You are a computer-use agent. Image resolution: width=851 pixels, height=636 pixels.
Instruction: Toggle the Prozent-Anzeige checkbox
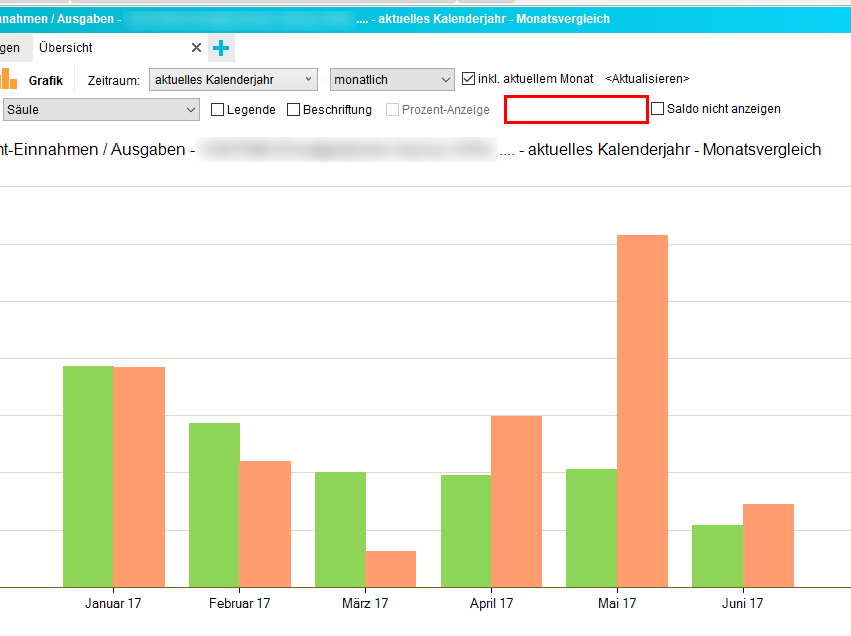tap(392, 110)
